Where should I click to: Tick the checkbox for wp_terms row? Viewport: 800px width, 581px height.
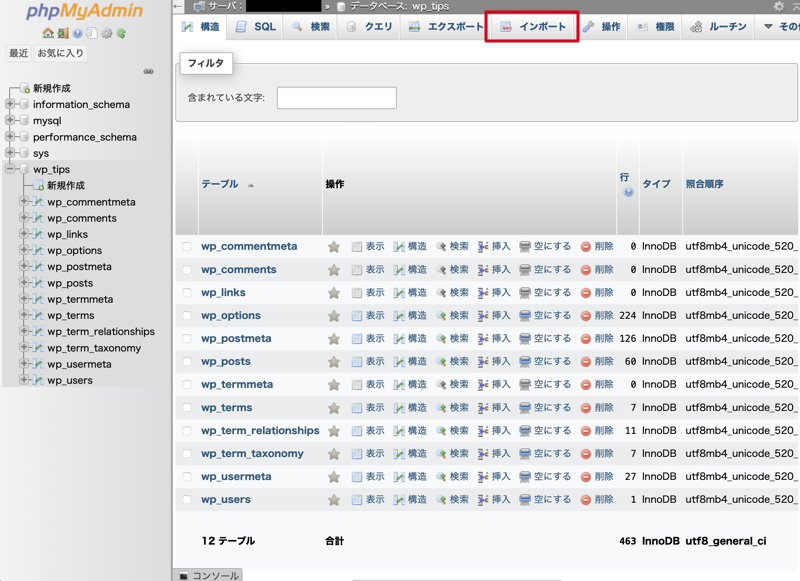tap(187, 408)
